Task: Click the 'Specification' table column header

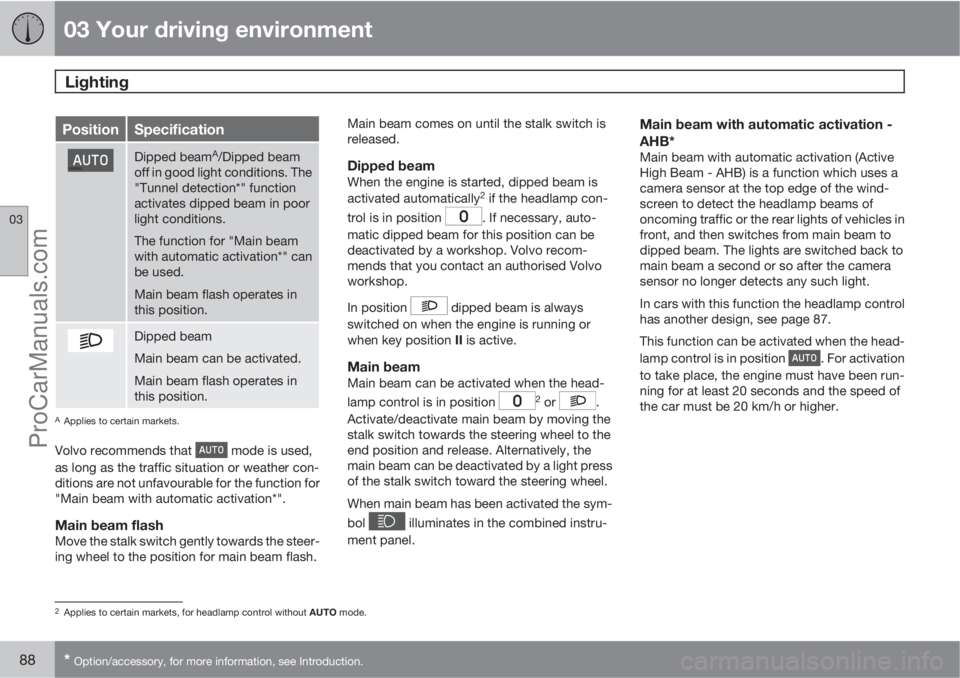Action: (x=180, y=129)
